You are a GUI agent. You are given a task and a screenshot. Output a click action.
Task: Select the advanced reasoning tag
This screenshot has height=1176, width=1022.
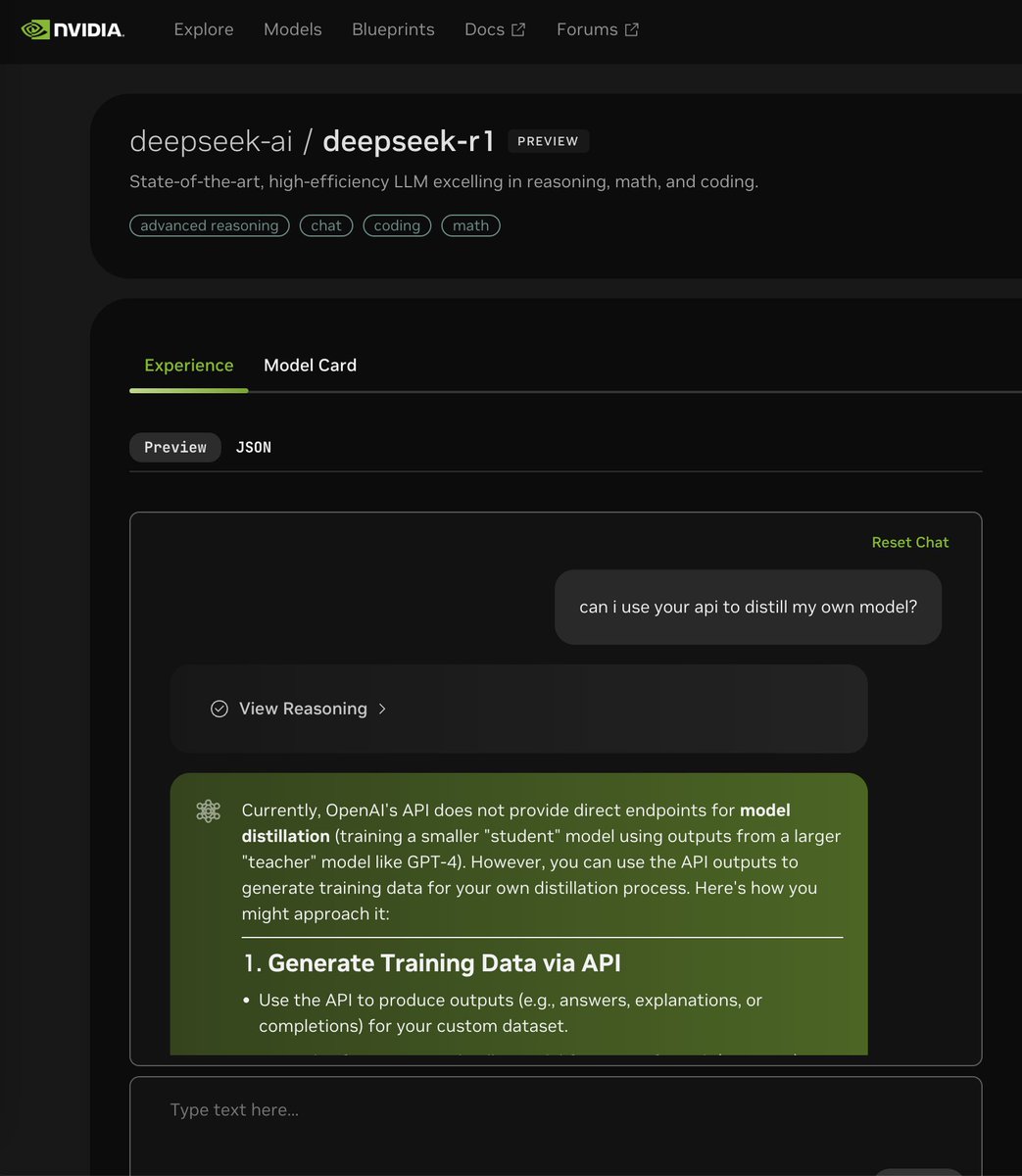(210, 225)
